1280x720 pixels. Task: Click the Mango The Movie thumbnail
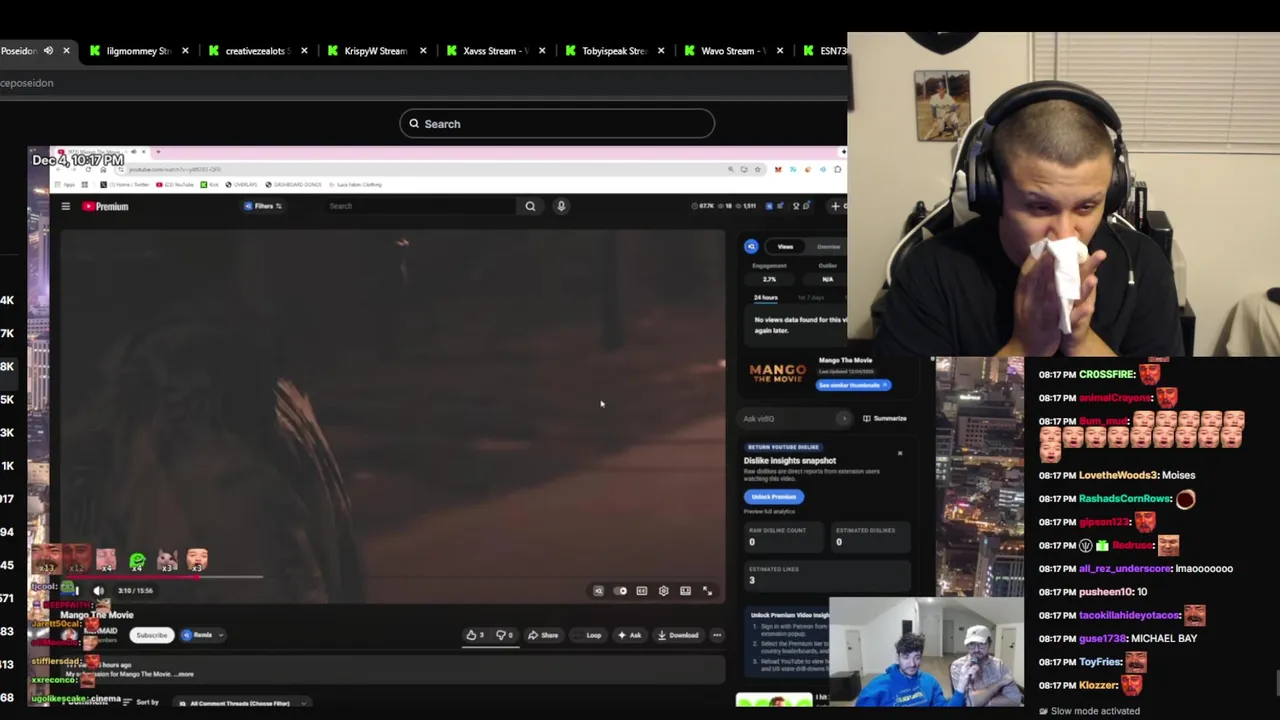pos(778,372)
